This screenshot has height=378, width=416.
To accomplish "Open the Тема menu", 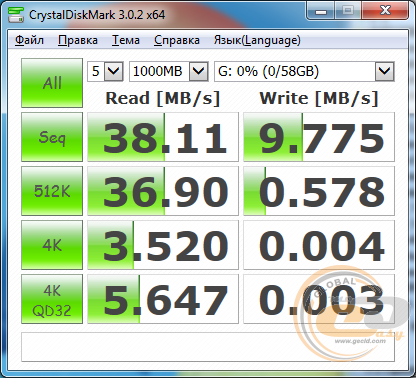I will click(x=125, y=40).
